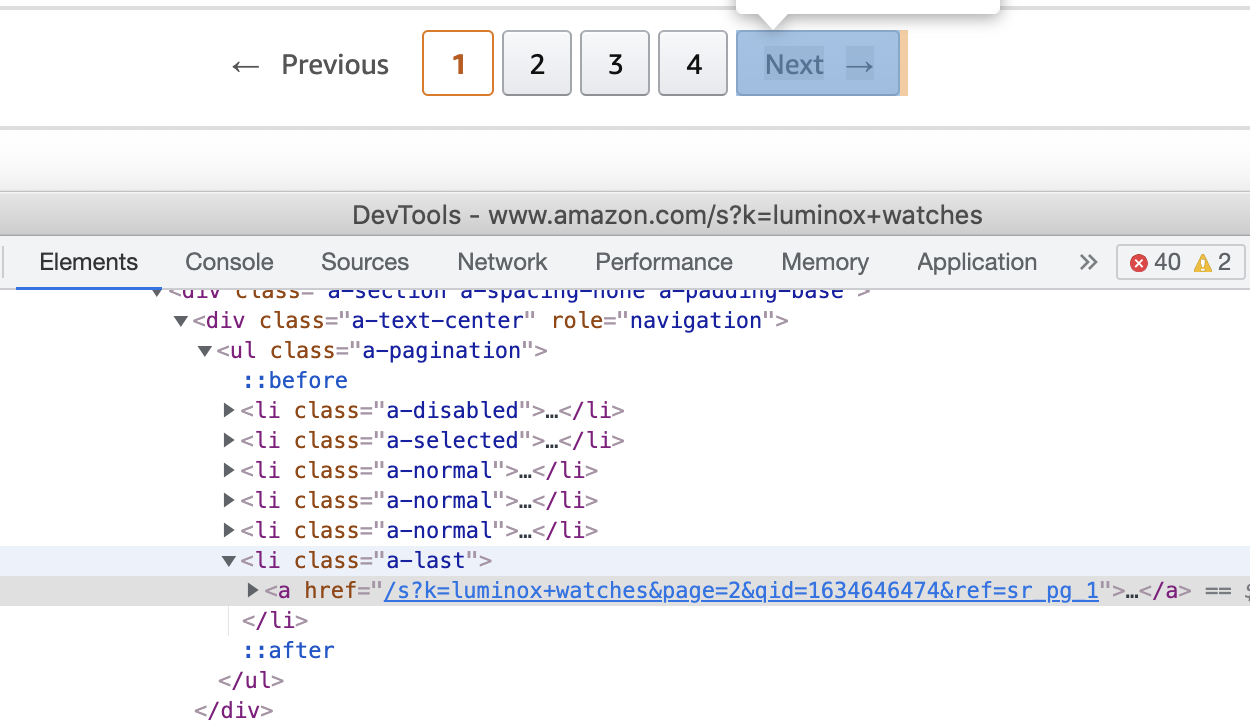Collapse the ul a-pagination node
Screen dimensions: 1250x724
click(205, 351)
